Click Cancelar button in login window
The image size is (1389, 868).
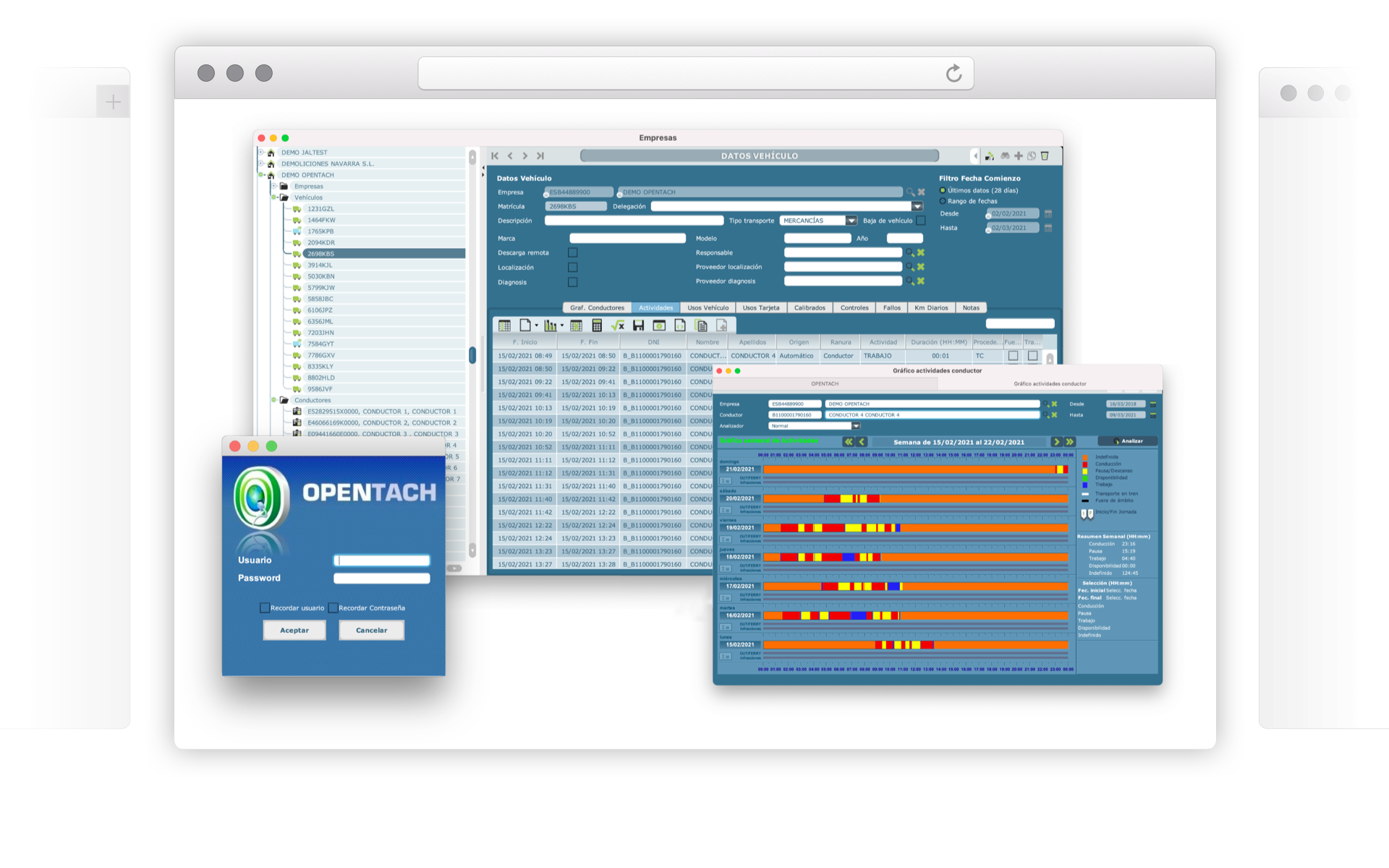click(371, 630)
